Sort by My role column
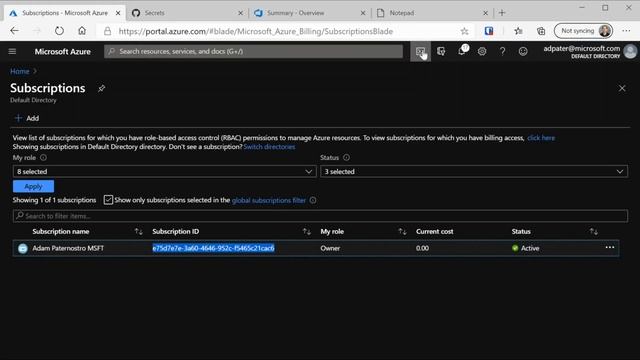This screenshot has width=640, height=360. click(402, 232)
